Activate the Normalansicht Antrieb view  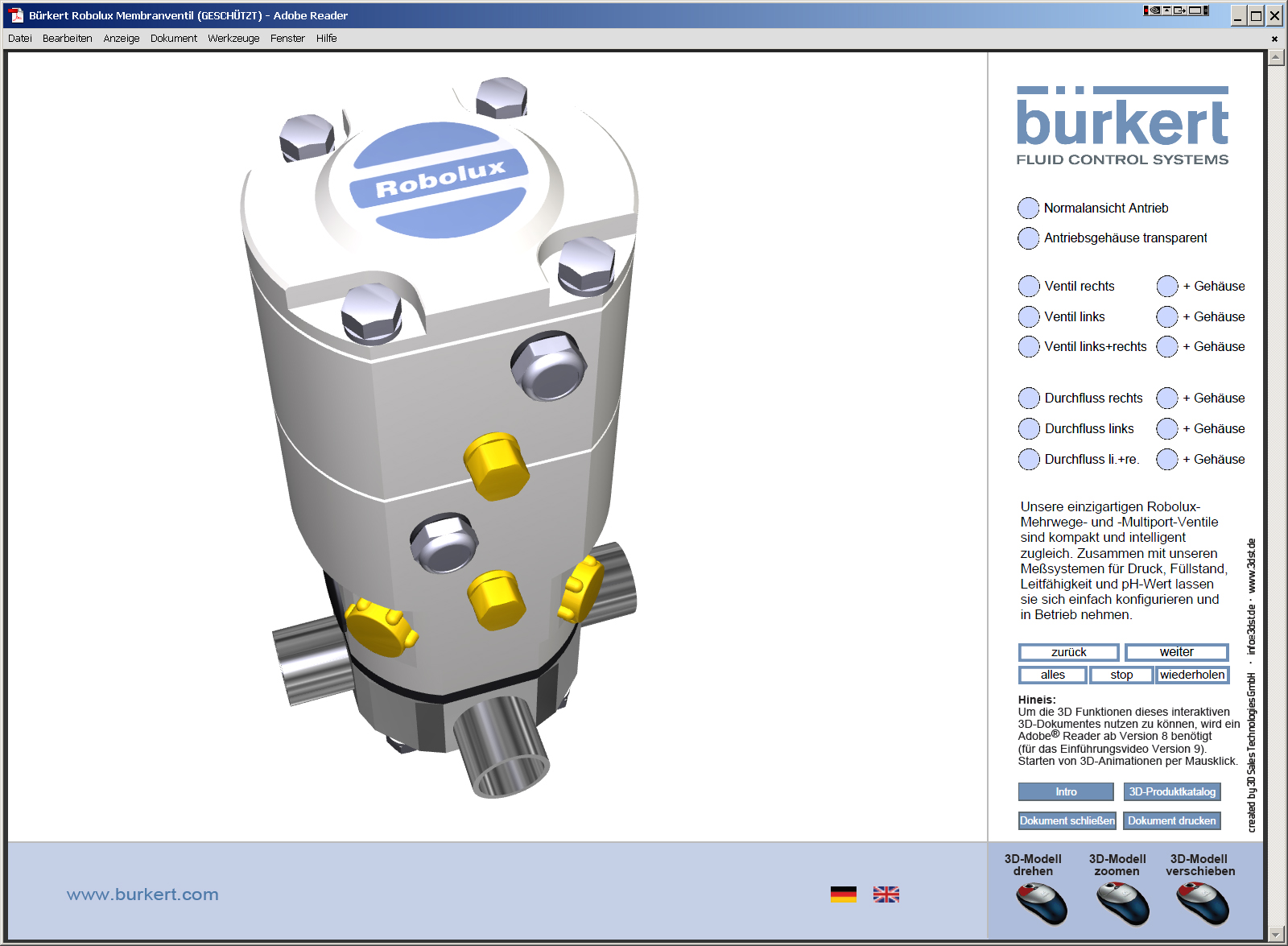[x=1028, y=208]
